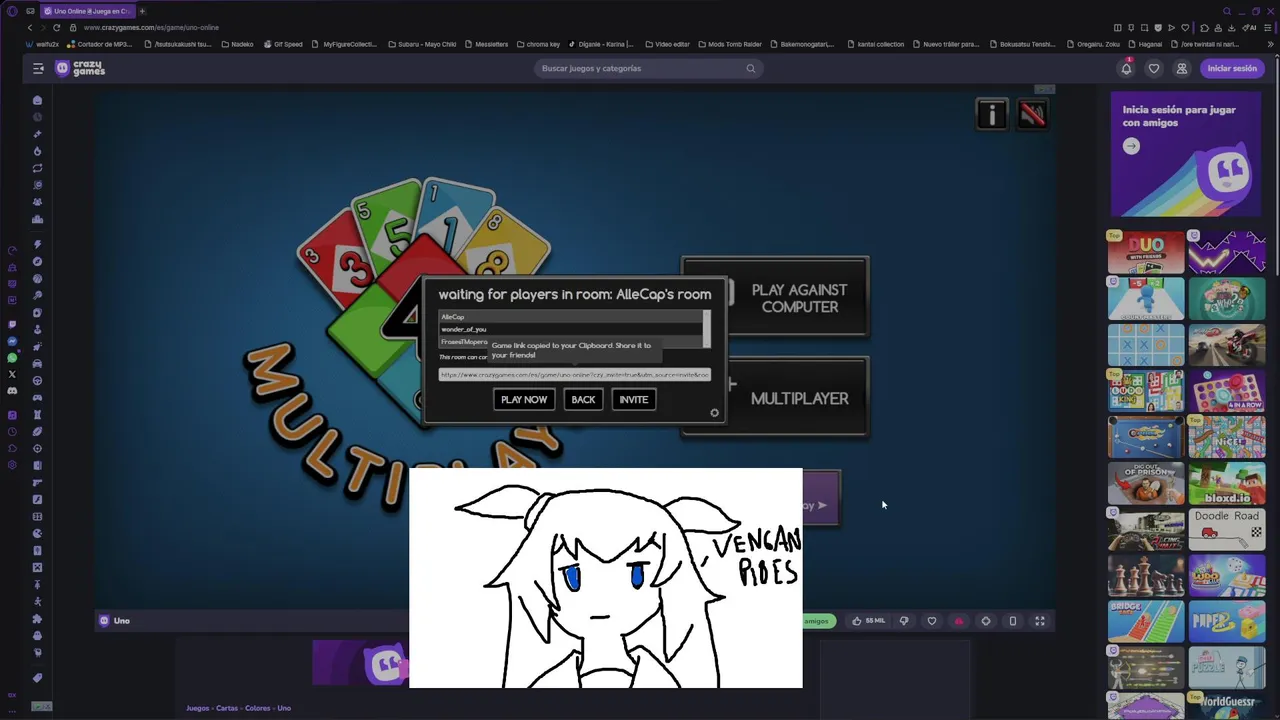
Task: Dislike the game with thumbs down
Action: tap(904, 621)
